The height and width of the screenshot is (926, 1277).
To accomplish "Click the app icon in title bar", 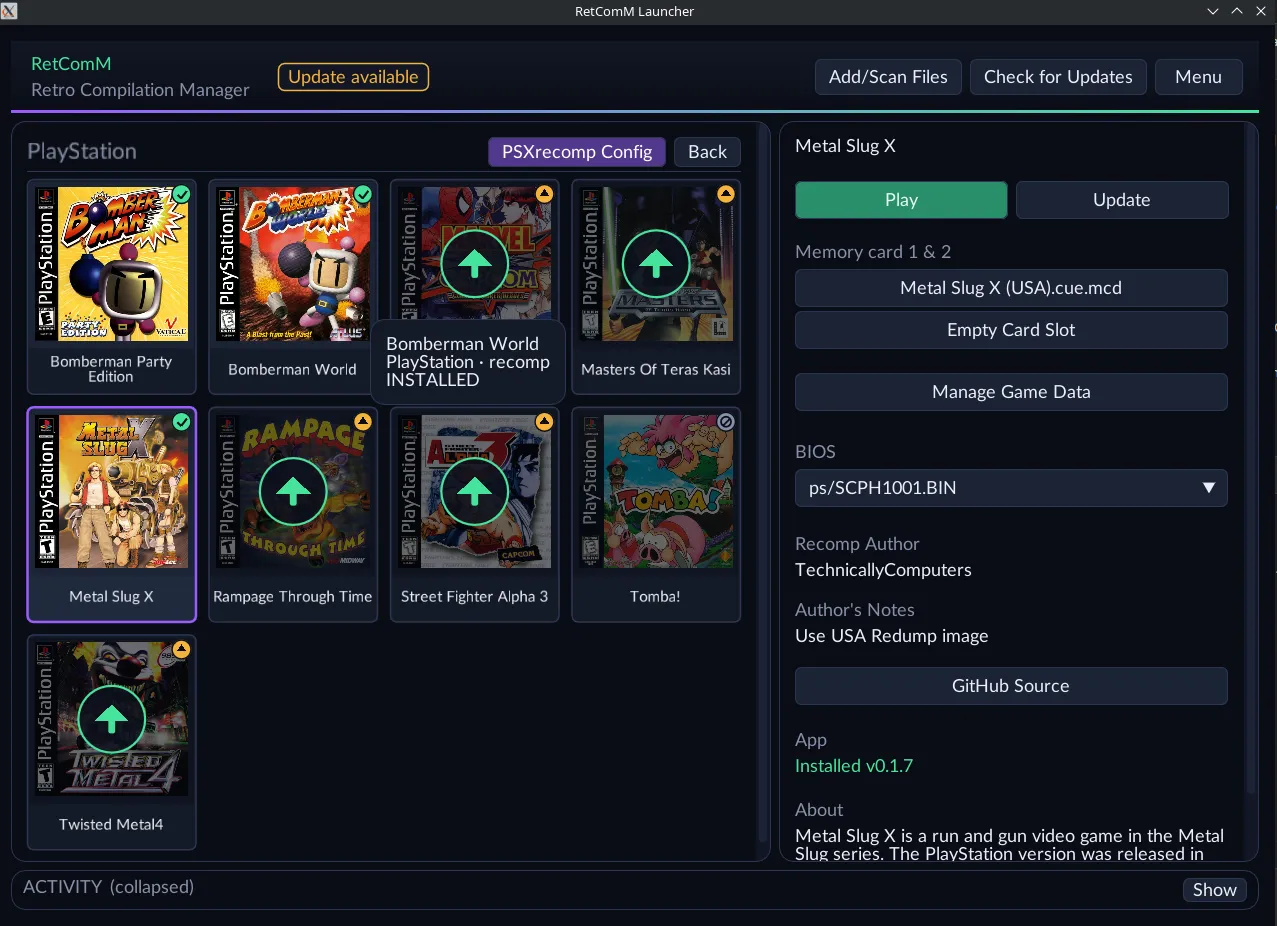I will click(11, 11).
